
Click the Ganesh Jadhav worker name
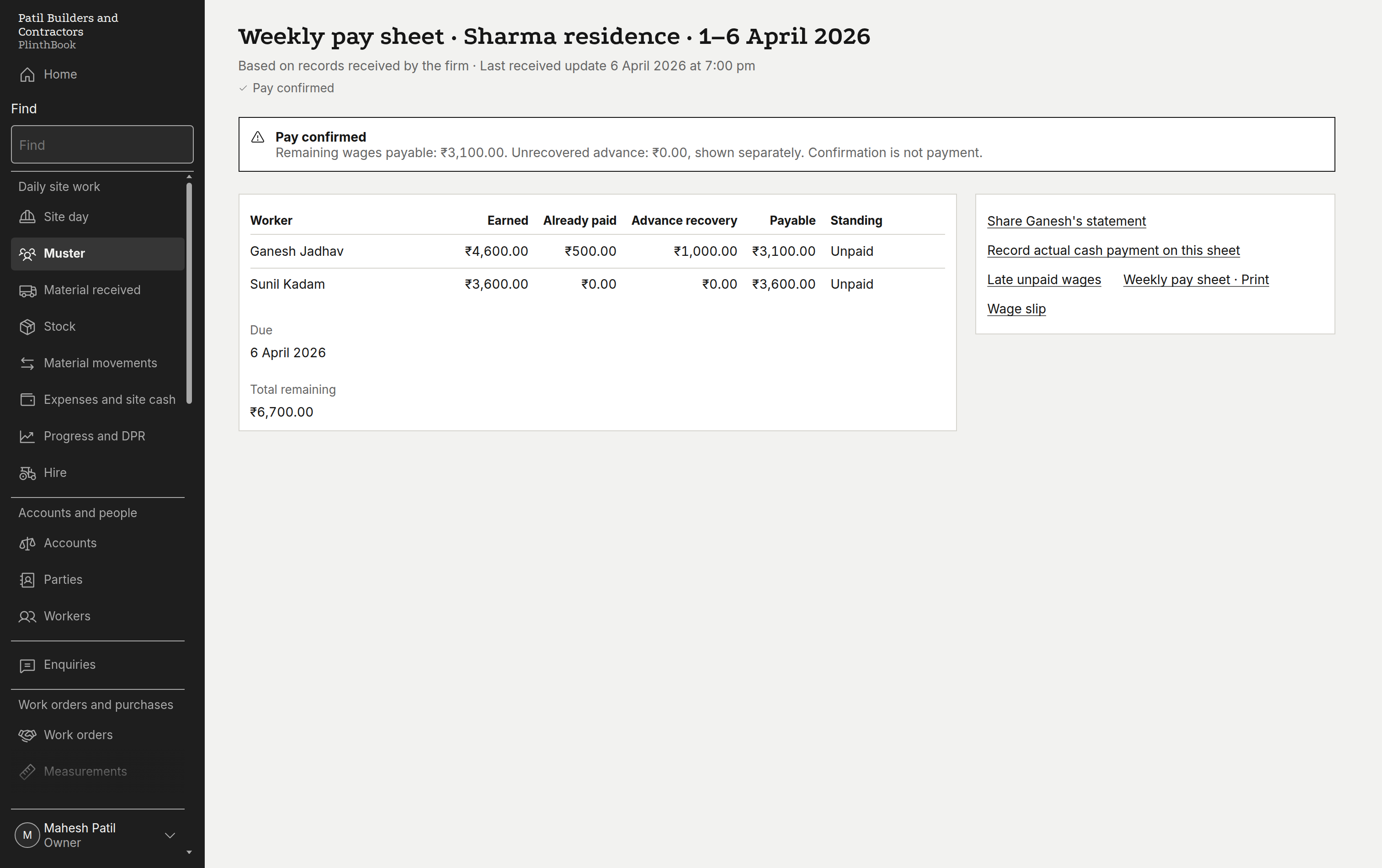(x=297, y=251)
